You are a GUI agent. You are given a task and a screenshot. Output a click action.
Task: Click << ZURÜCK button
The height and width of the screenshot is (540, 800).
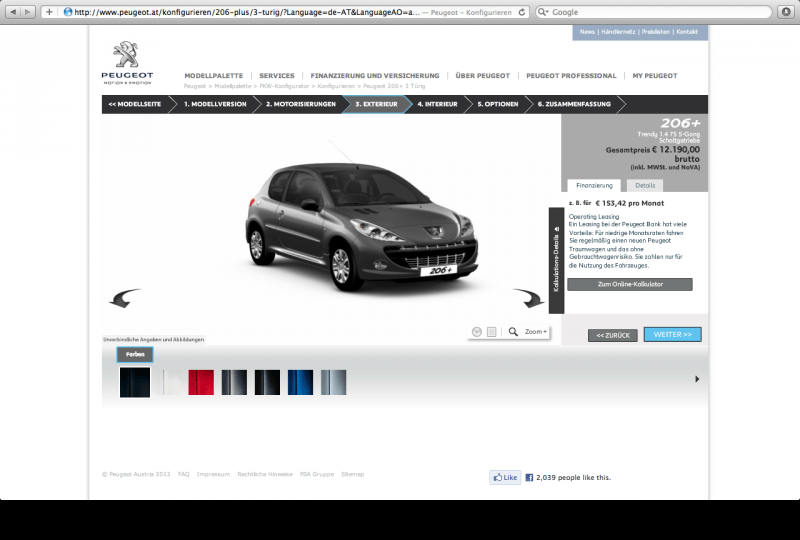point(613,335)
